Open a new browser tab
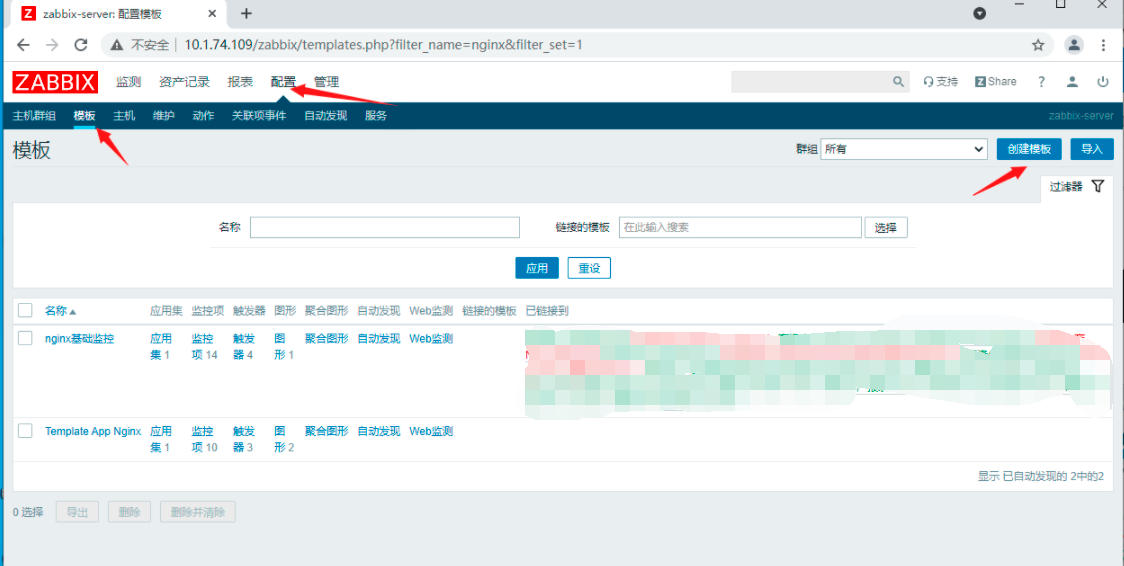 246,13
